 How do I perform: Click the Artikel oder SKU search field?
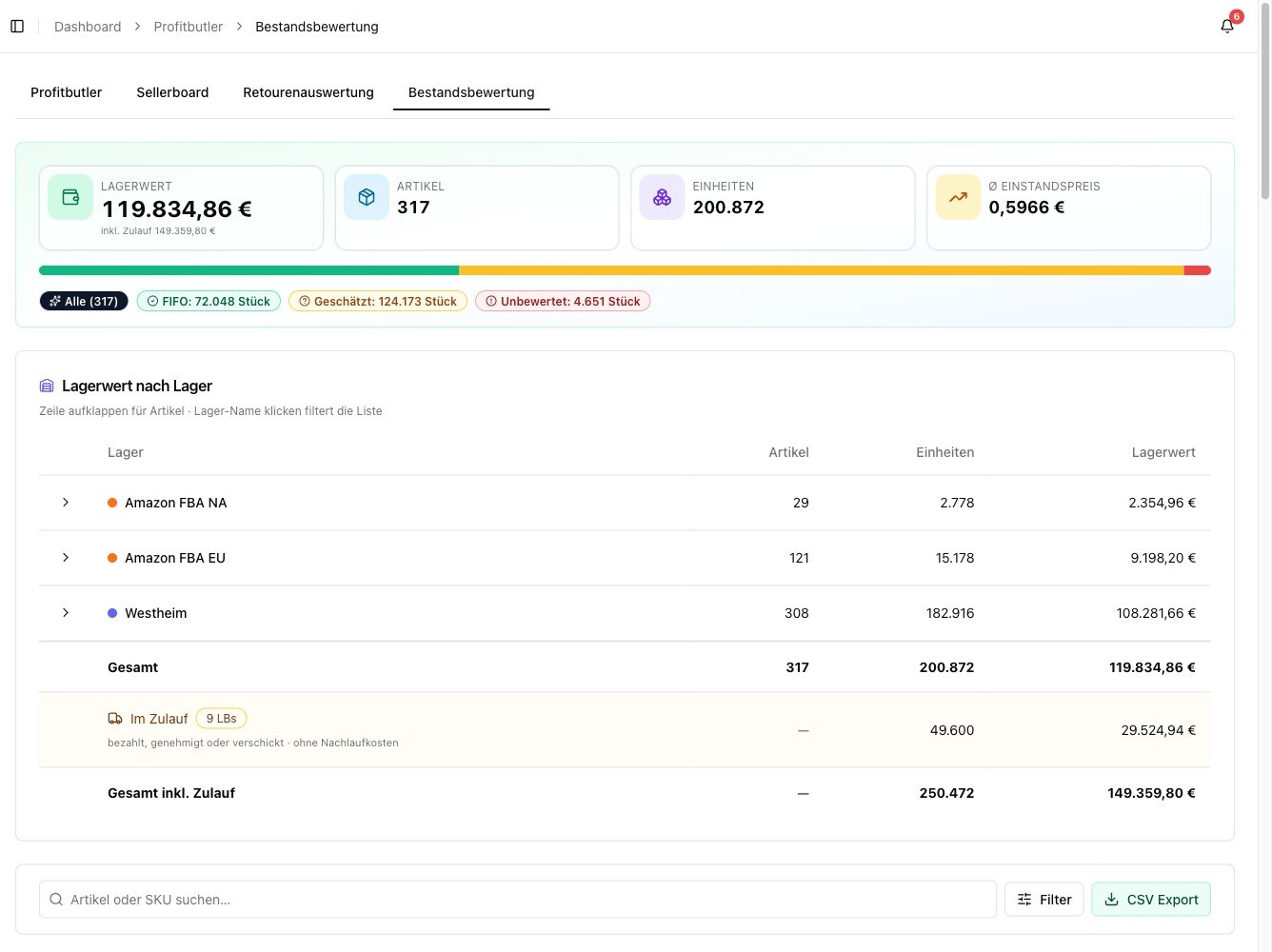click(518, 899)
